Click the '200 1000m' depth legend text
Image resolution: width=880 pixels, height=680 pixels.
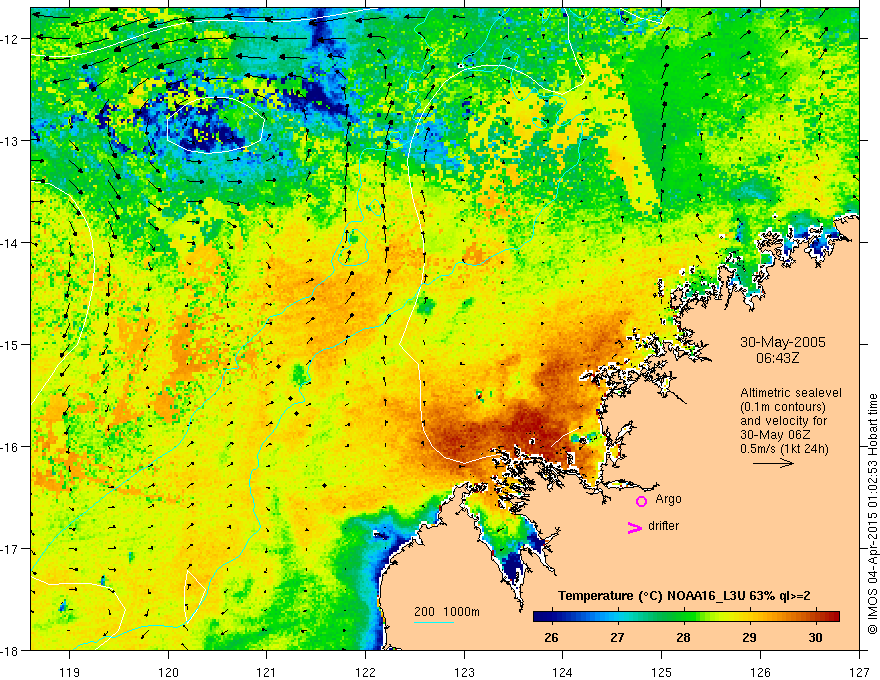tap(447, 612)
